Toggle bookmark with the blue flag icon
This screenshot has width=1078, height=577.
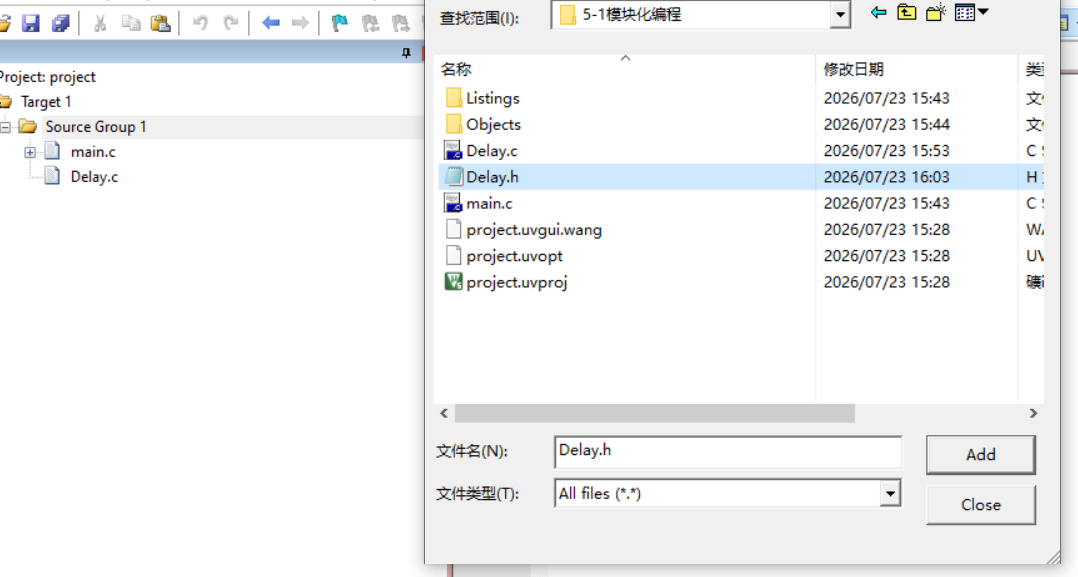coord(339,23)
